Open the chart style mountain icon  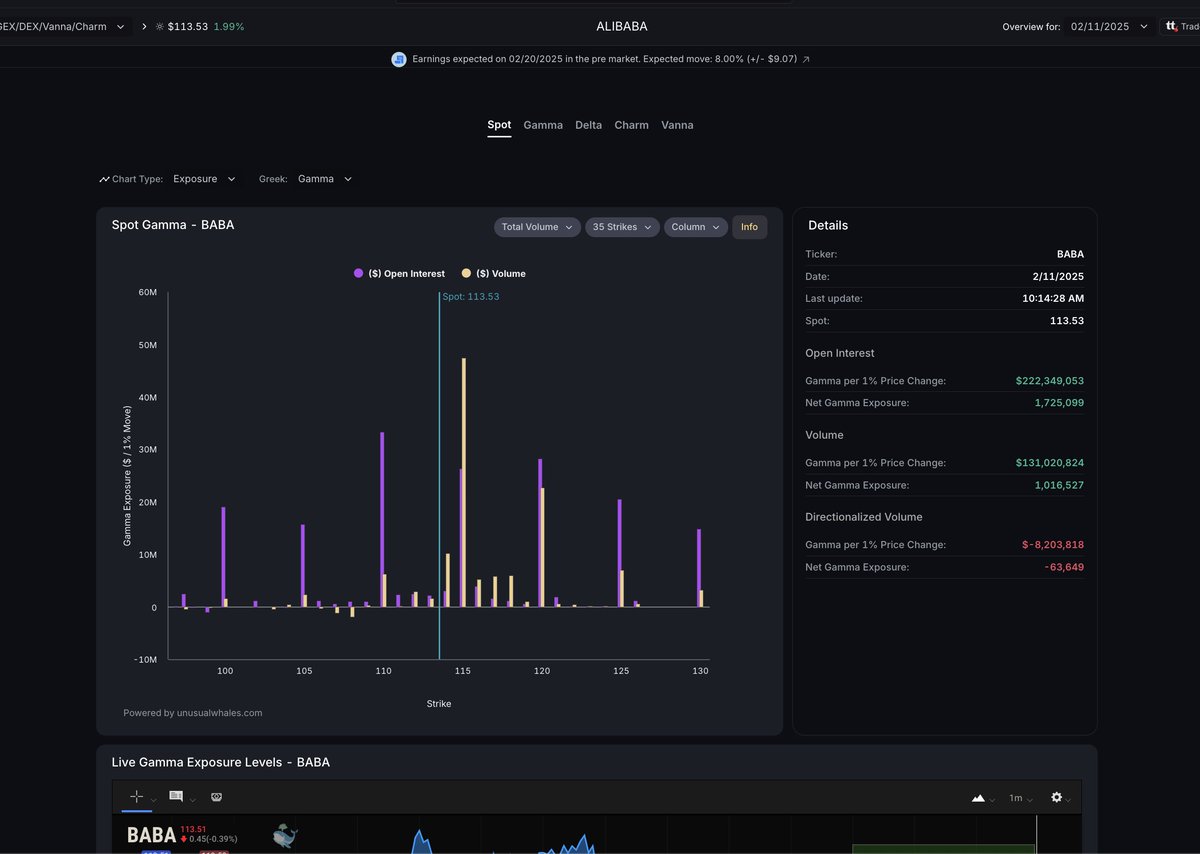[978, 798]
